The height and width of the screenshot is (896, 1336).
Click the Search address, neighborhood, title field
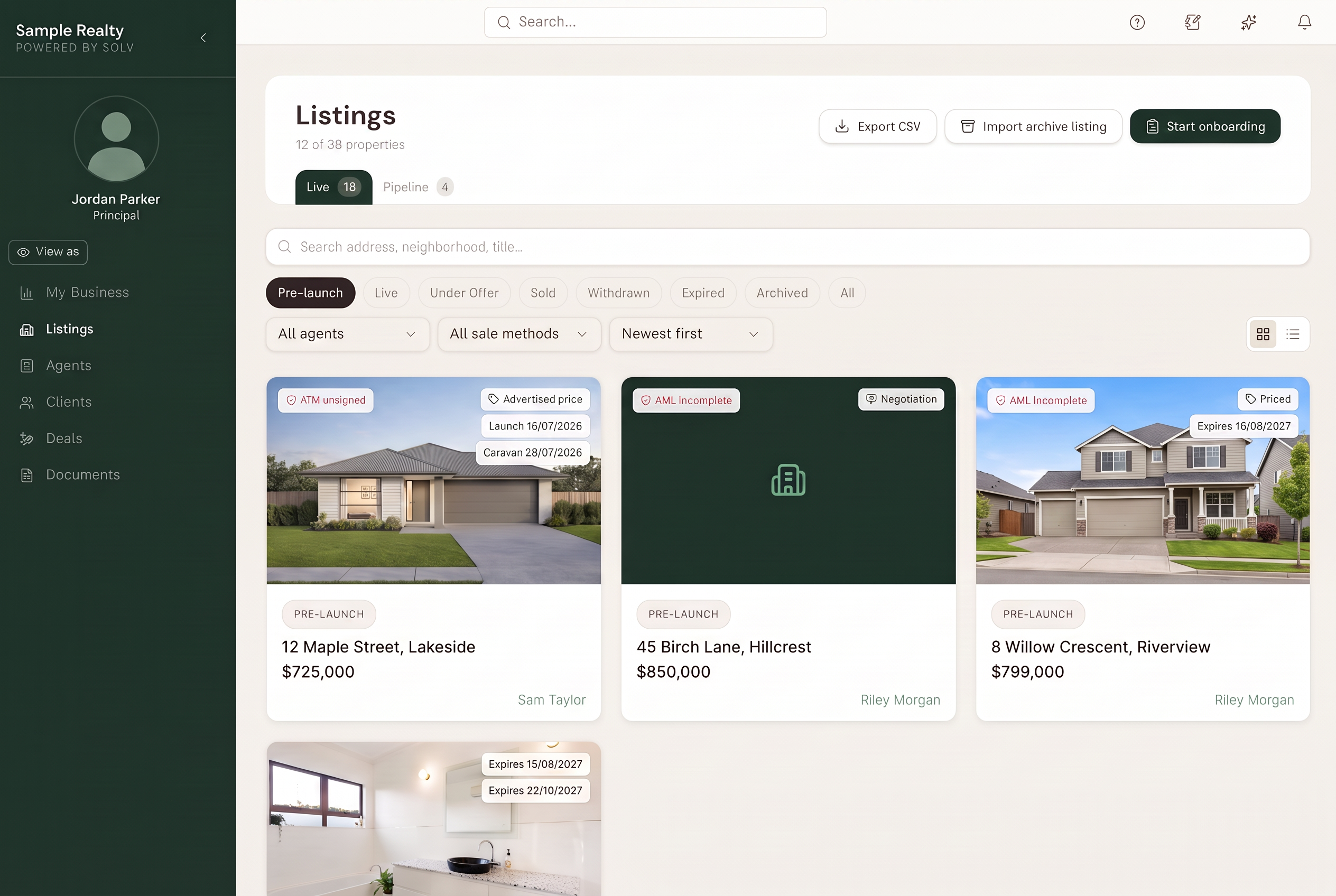(x=788, y=247)
